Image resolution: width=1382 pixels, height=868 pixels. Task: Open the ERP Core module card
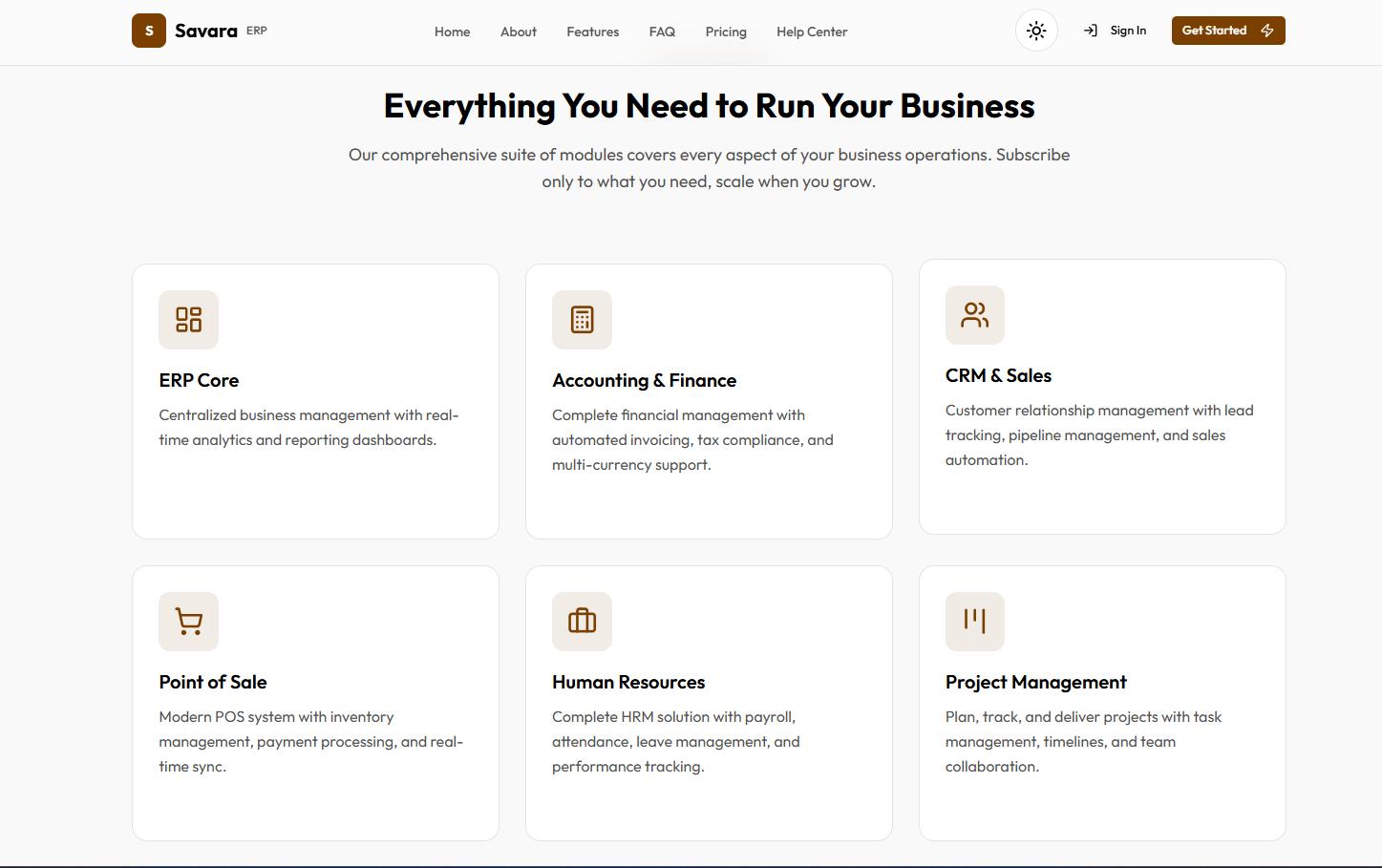(x=315, y=401)
